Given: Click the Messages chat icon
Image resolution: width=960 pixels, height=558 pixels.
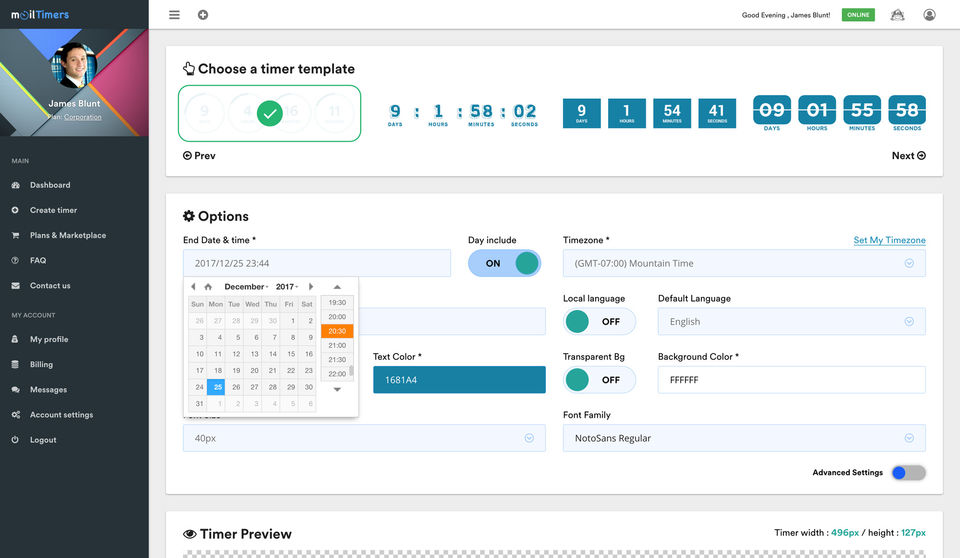Looking at the screenshot, I should coord(15,390).
